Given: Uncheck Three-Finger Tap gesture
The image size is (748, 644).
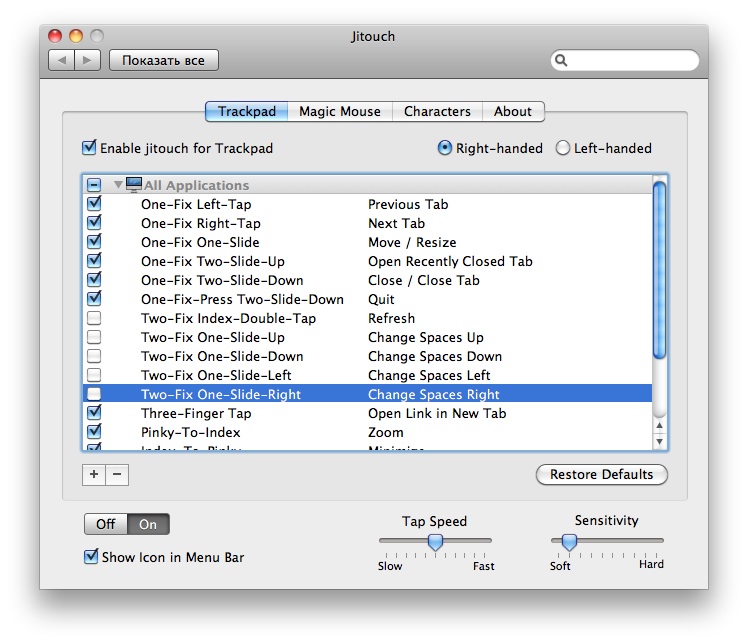Looking at the screenshot, I should [94, 413].
